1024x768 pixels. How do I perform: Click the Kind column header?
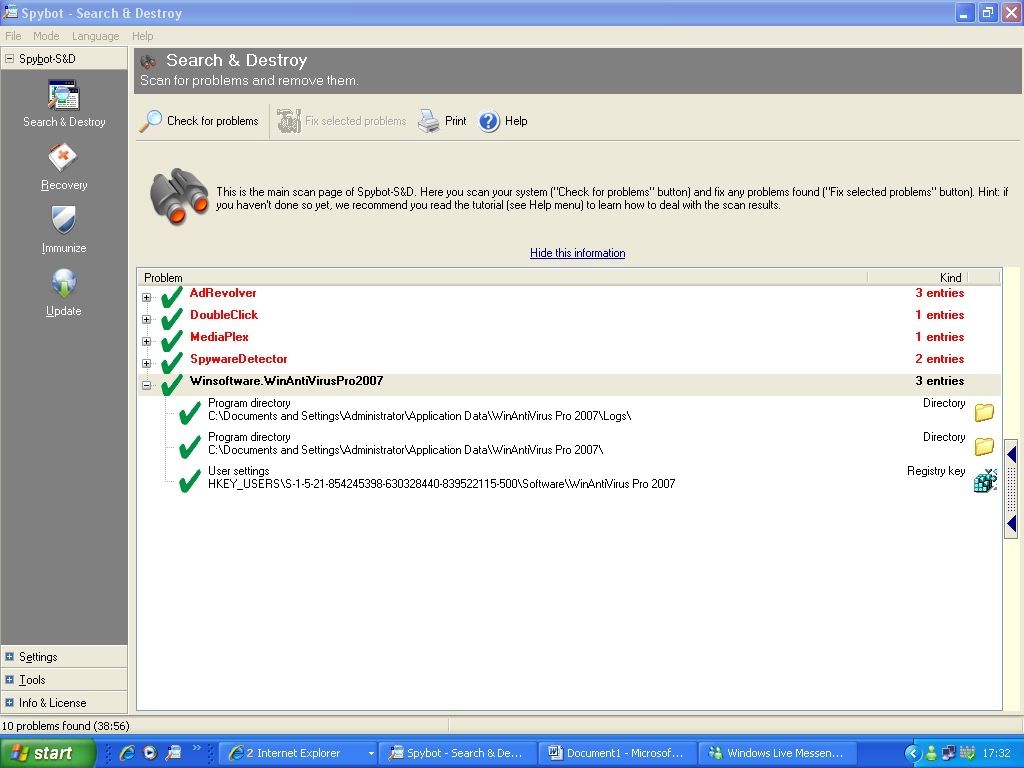point(918,278)
